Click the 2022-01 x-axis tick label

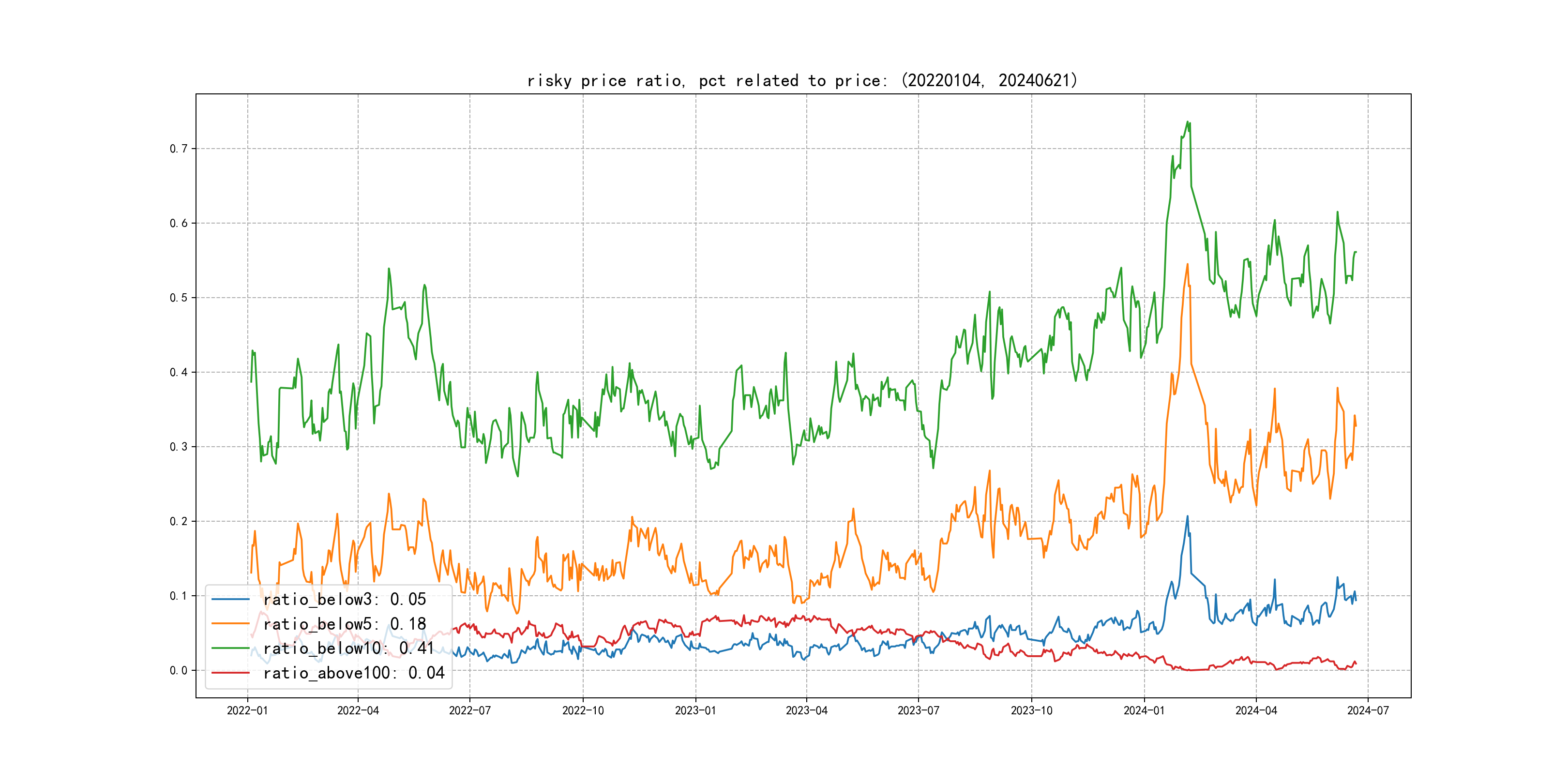[x=247, y=710]
